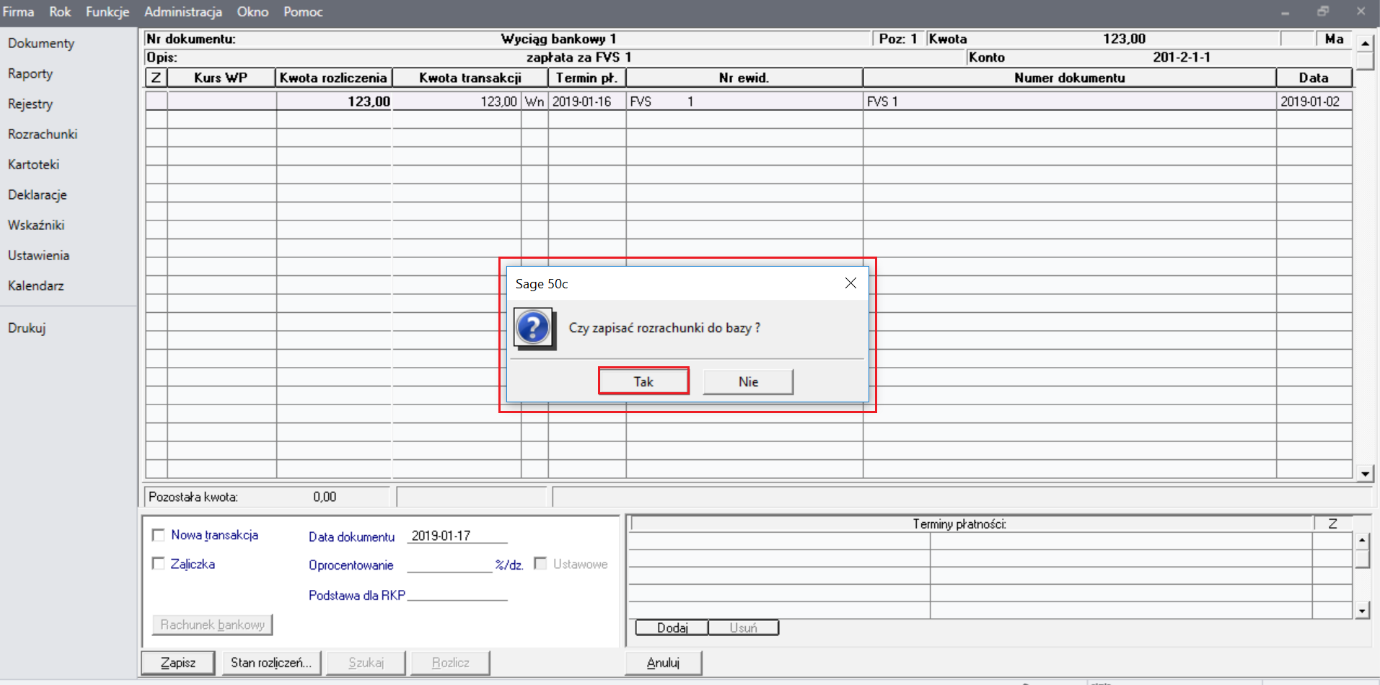Click Usuń under Terminy płatności
The width and height of the screenshot is (1380, 685).
[743, 628]
